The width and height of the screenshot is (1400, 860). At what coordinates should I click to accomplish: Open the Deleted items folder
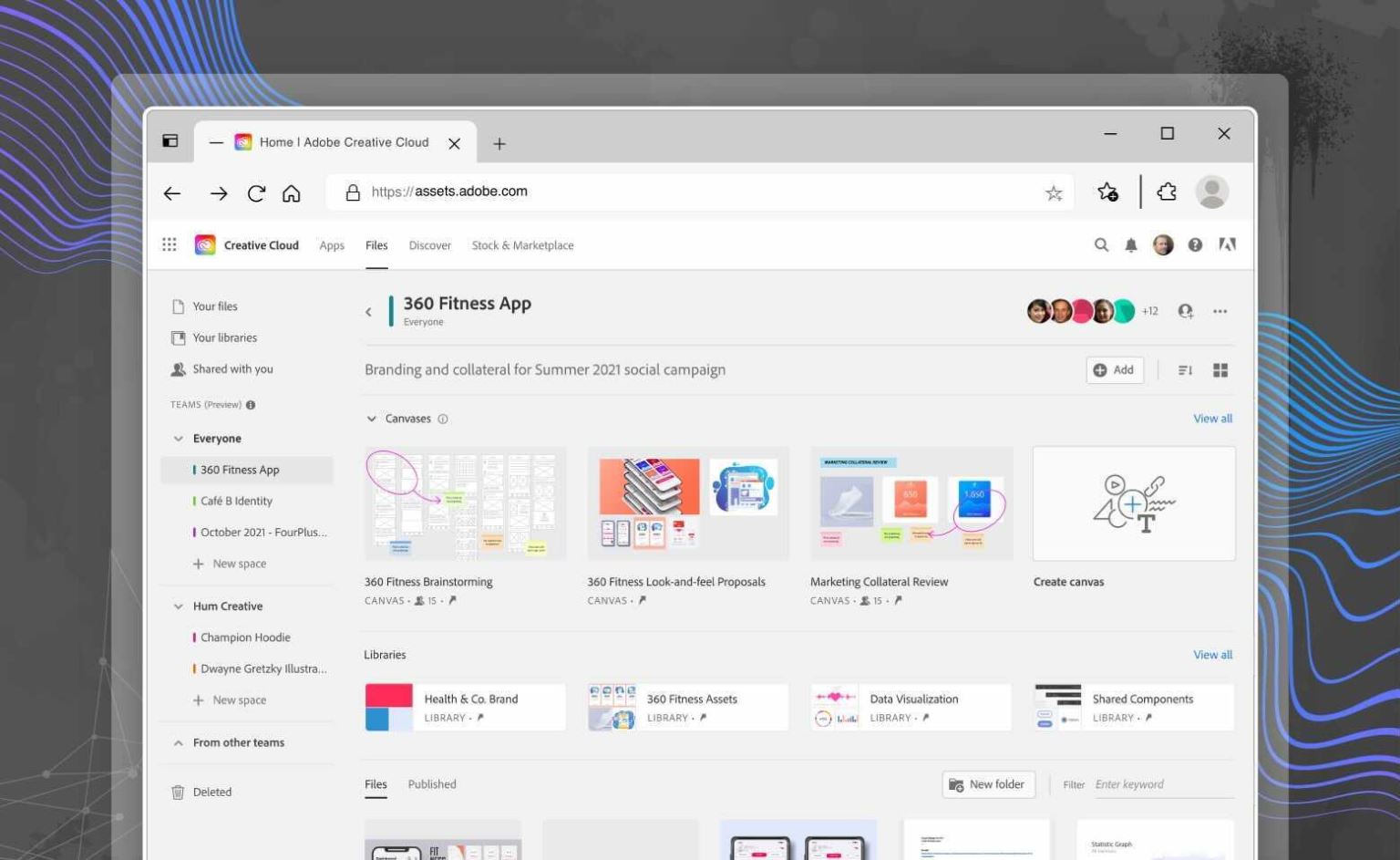click(x=211, y=793)
